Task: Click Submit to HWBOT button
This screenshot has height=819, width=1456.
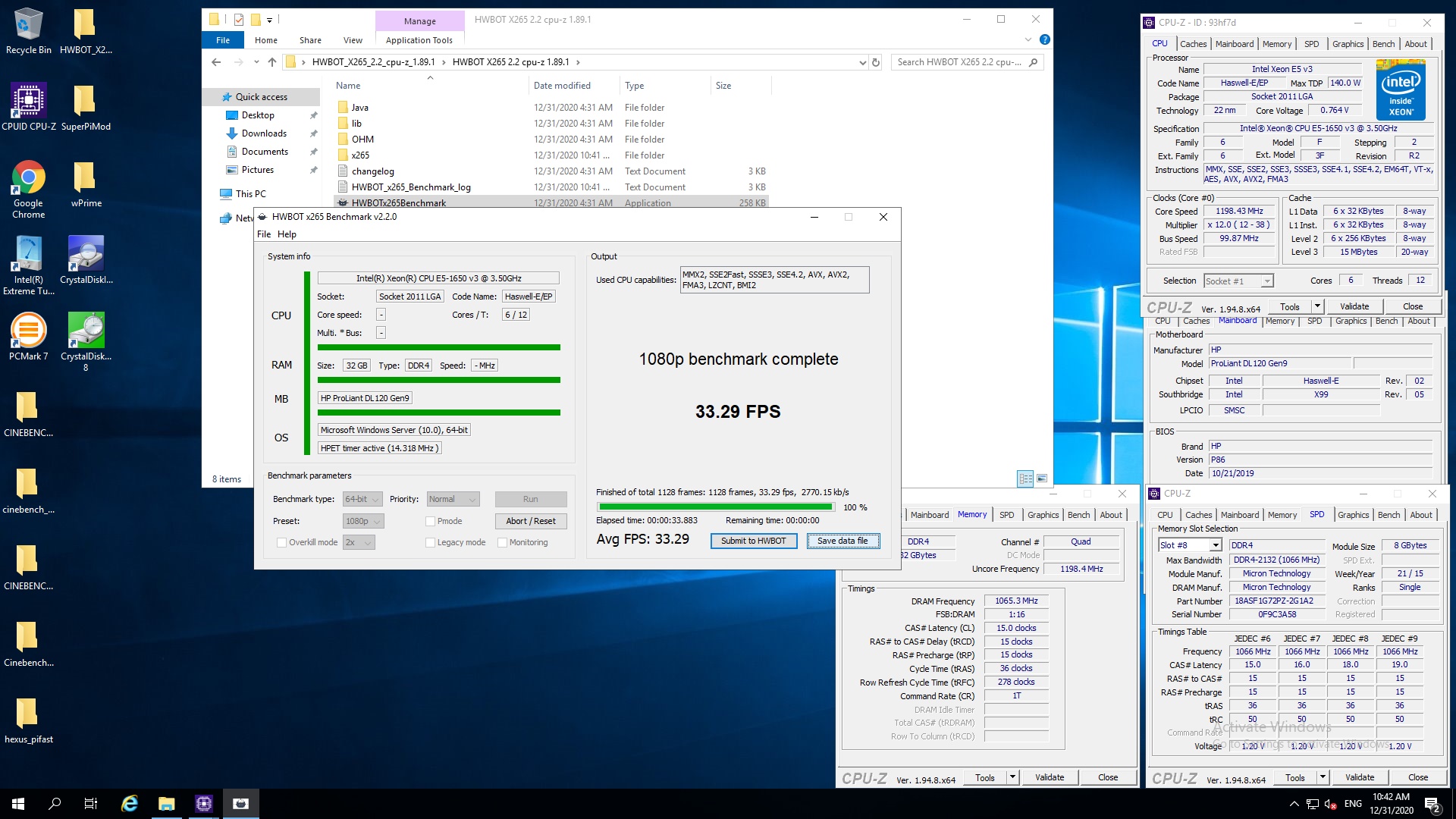Action: tap(754, 541)
